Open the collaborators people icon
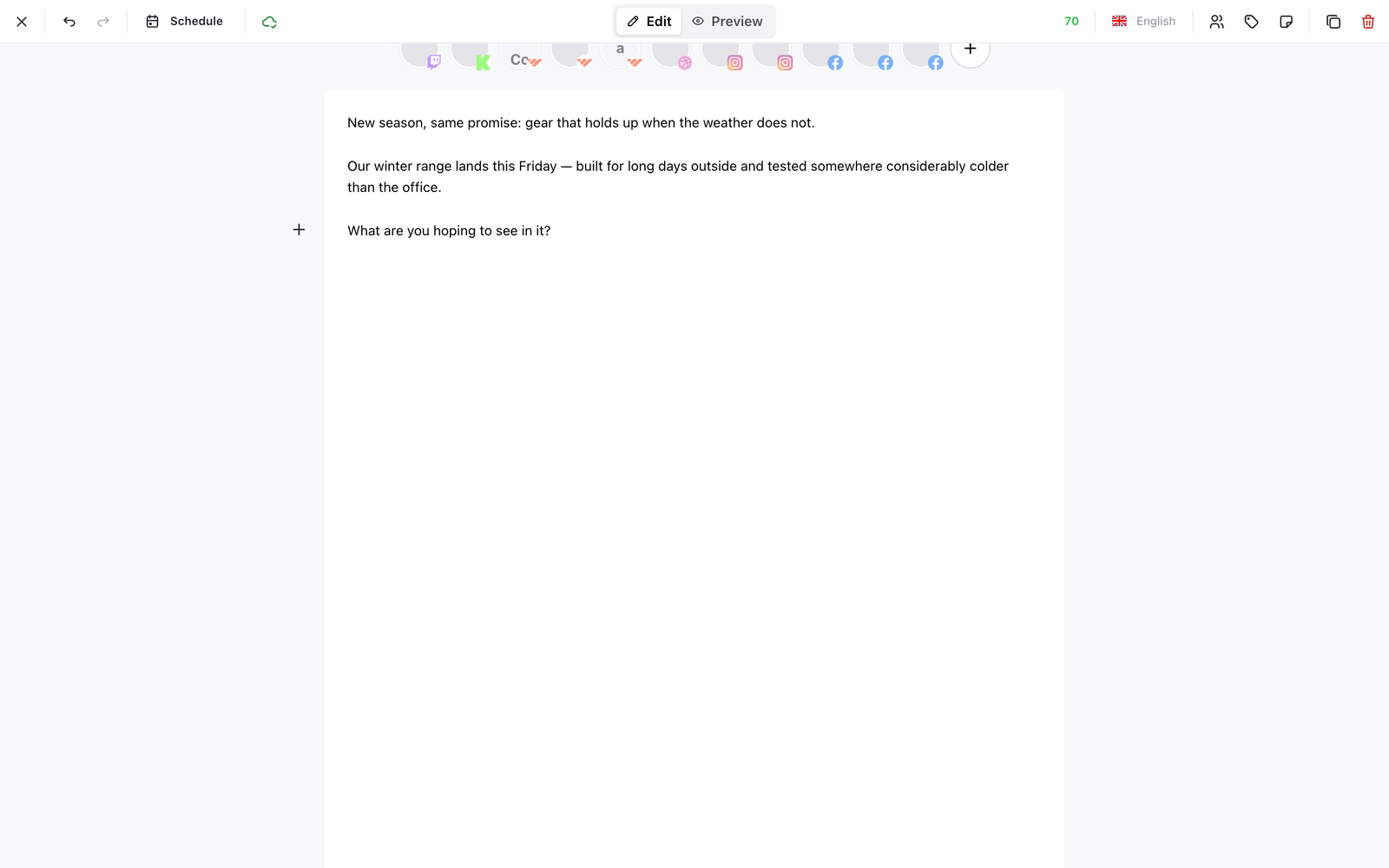The width and height of the screenshot is (1389, 868). click(x=1217, y=22)
